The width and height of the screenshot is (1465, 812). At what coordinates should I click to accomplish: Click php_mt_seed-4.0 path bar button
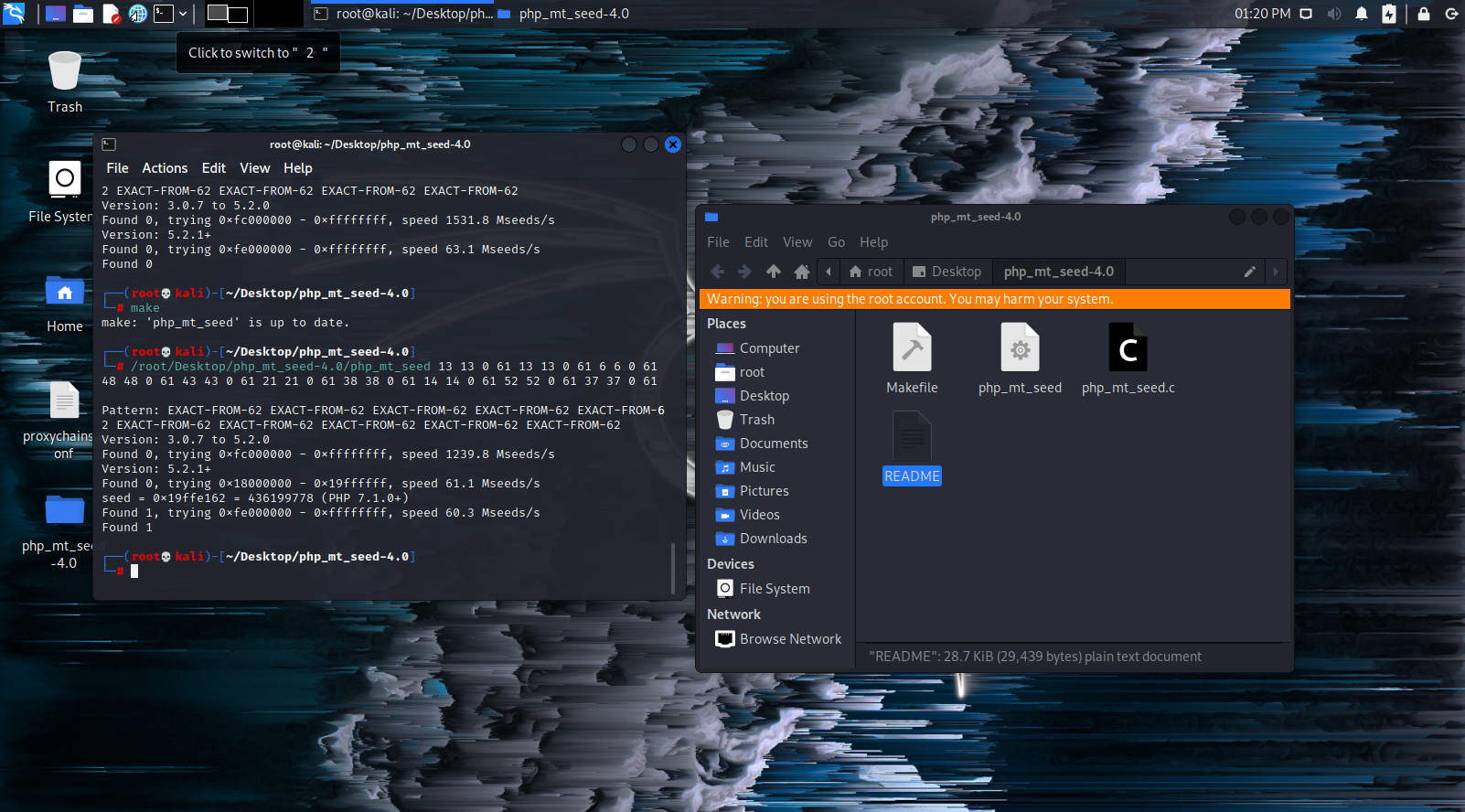click(1059, 272)
